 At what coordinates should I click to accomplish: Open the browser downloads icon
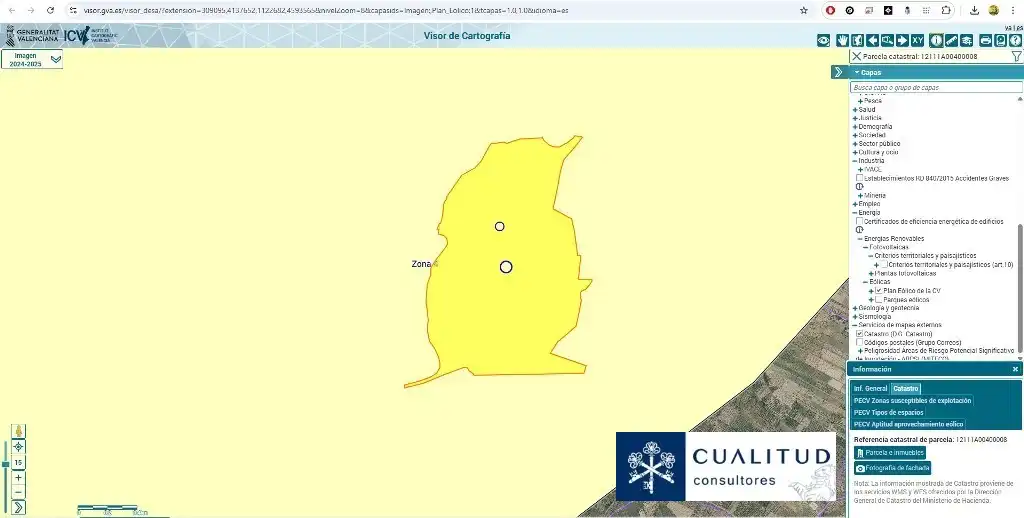[974, 10]
